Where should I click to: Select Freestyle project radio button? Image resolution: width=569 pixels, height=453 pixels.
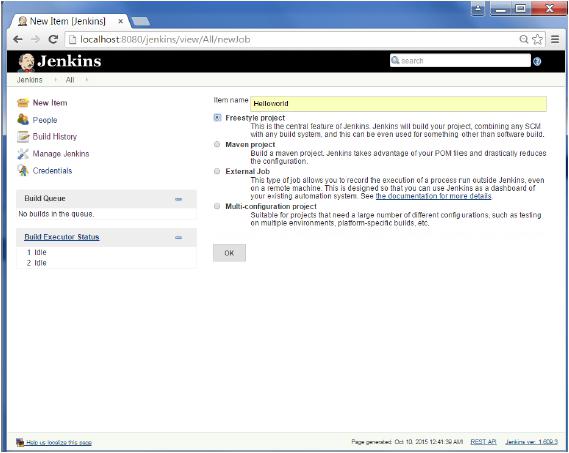click(217, 118)
